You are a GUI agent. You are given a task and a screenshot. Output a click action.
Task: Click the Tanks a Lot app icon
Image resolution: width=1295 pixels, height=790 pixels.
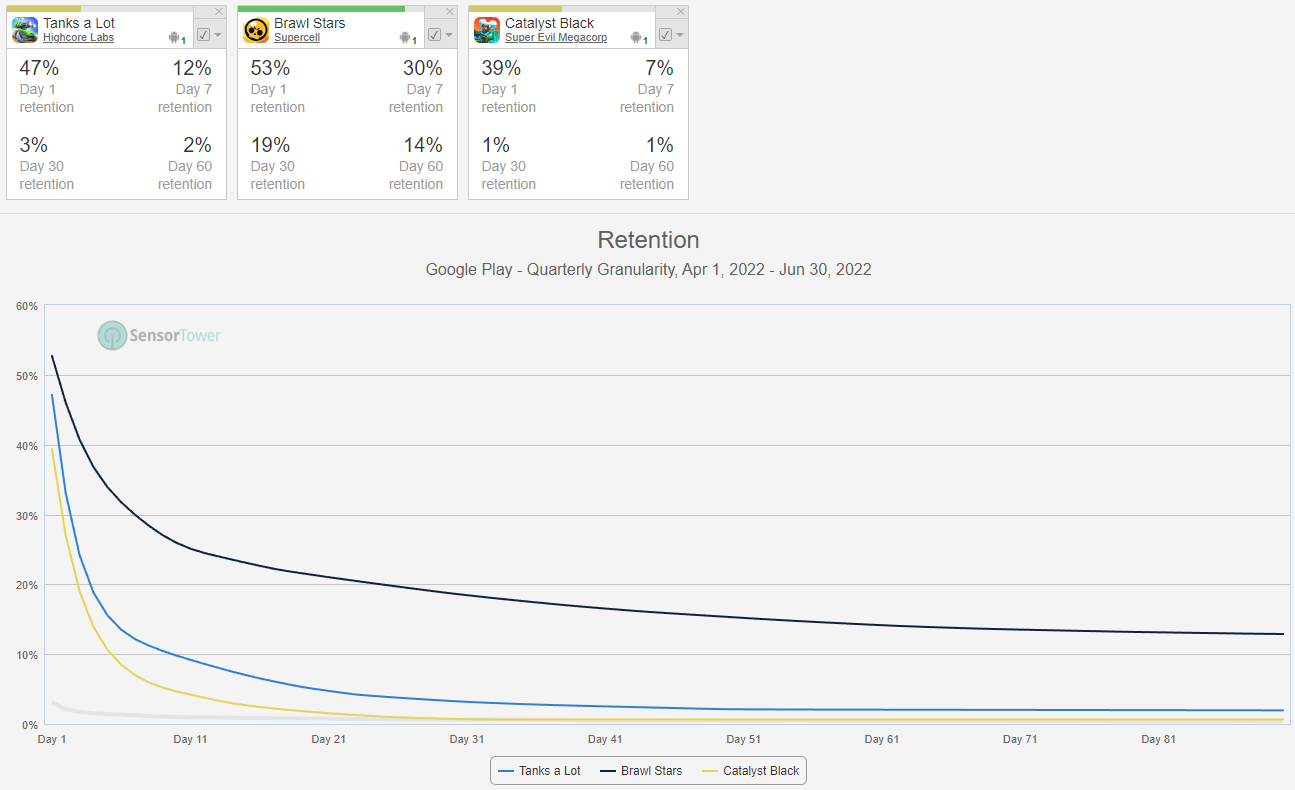[25, 30]
